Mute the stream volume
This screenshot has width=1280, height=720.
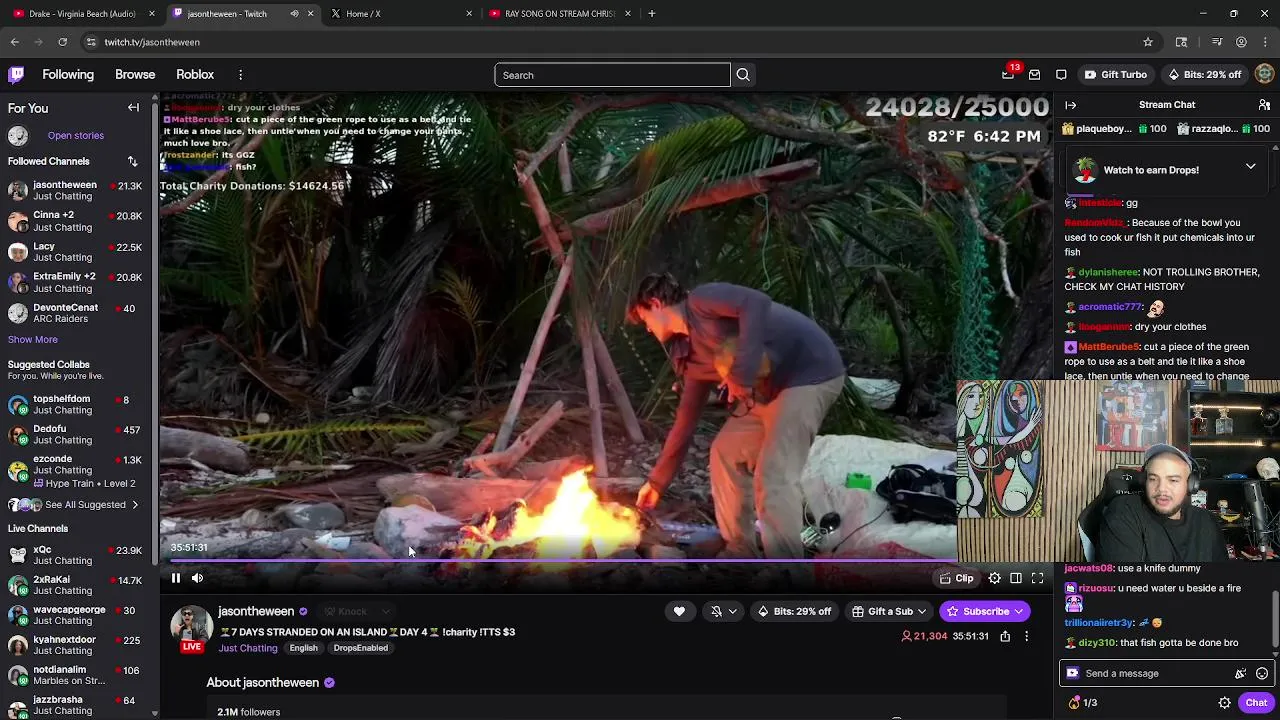coord(197,578)
